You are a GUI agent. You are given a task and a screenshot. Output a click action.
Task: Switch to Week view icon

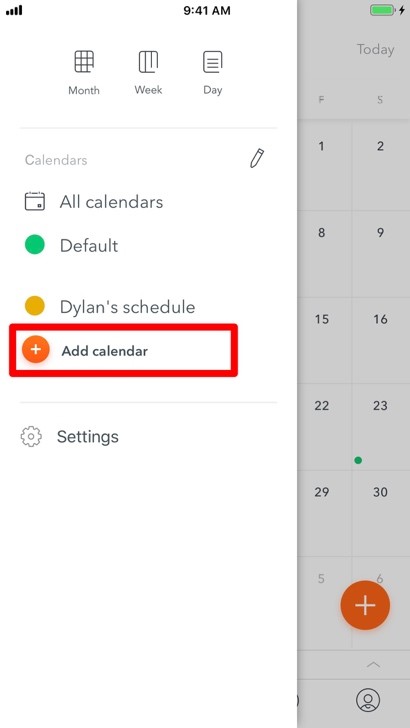148,62
